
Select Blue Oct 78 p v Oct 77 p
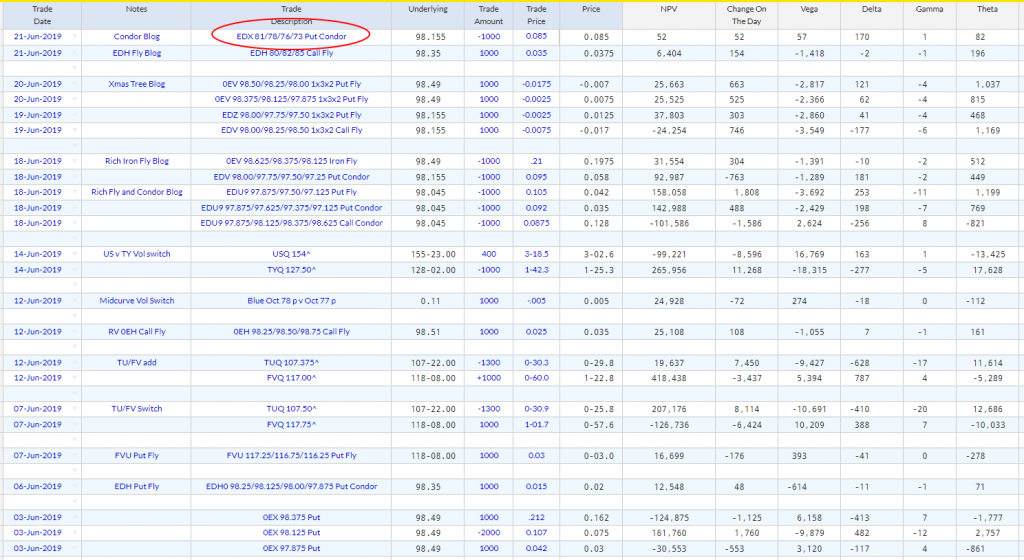click(x=291, y=301)
